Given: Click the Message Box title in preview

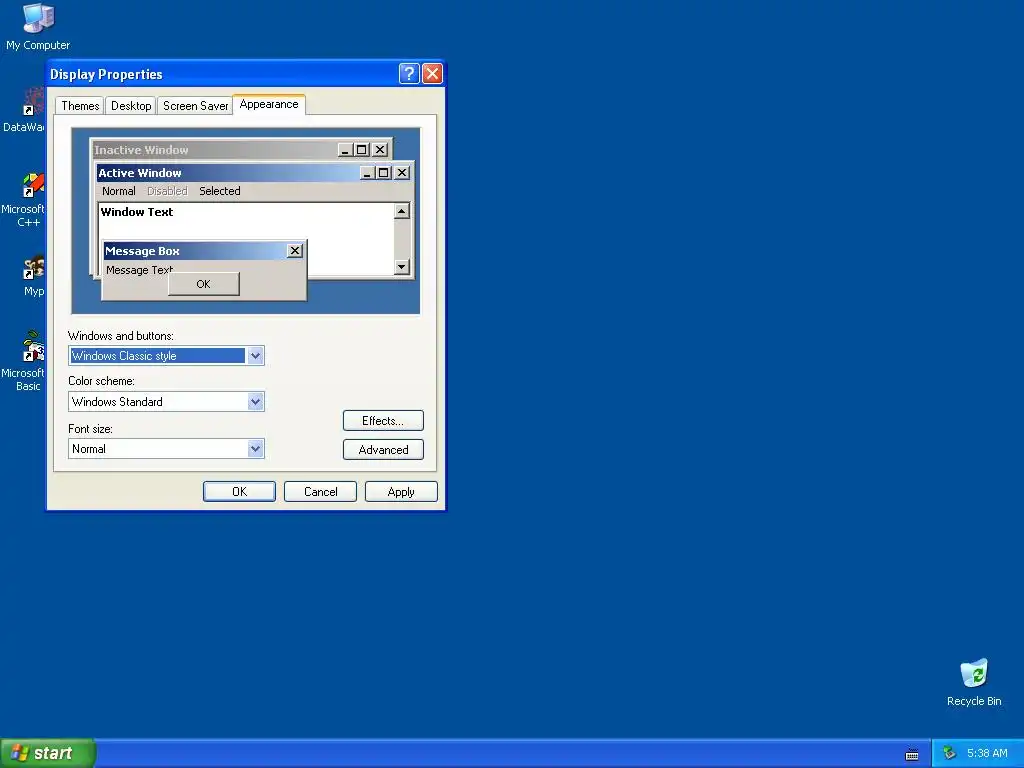Looking at the screenshot, I should [x=142, y=251].
